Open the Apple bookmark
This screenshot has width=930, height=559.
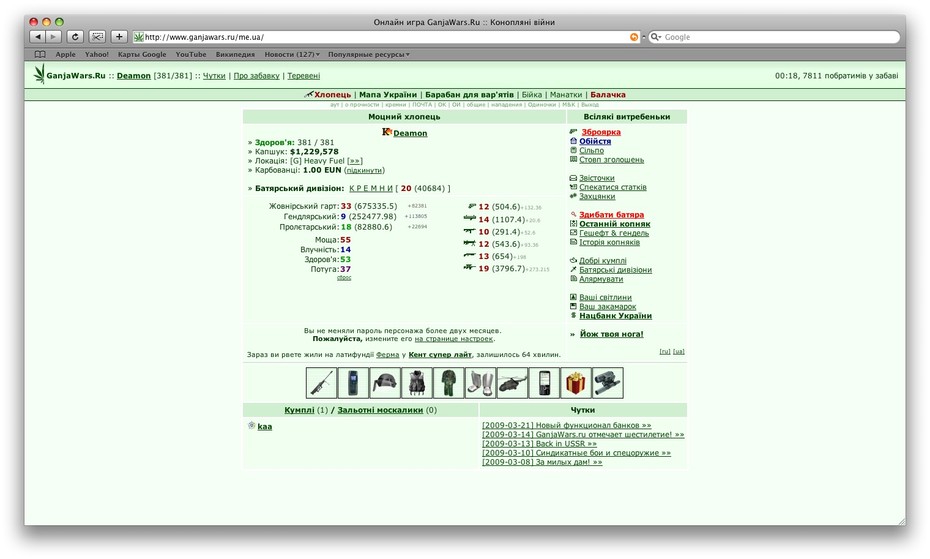65,54
